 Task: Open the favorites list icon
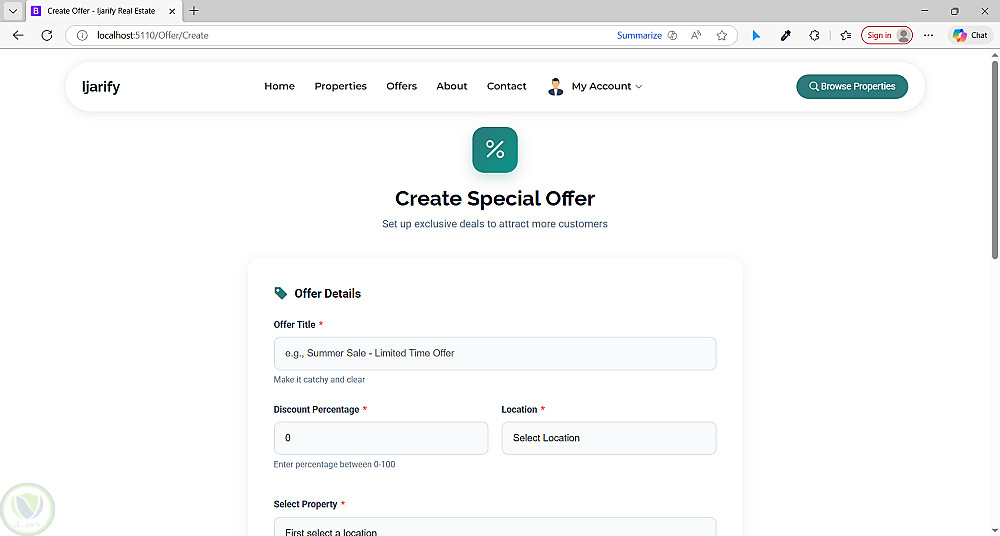point(846,35)
